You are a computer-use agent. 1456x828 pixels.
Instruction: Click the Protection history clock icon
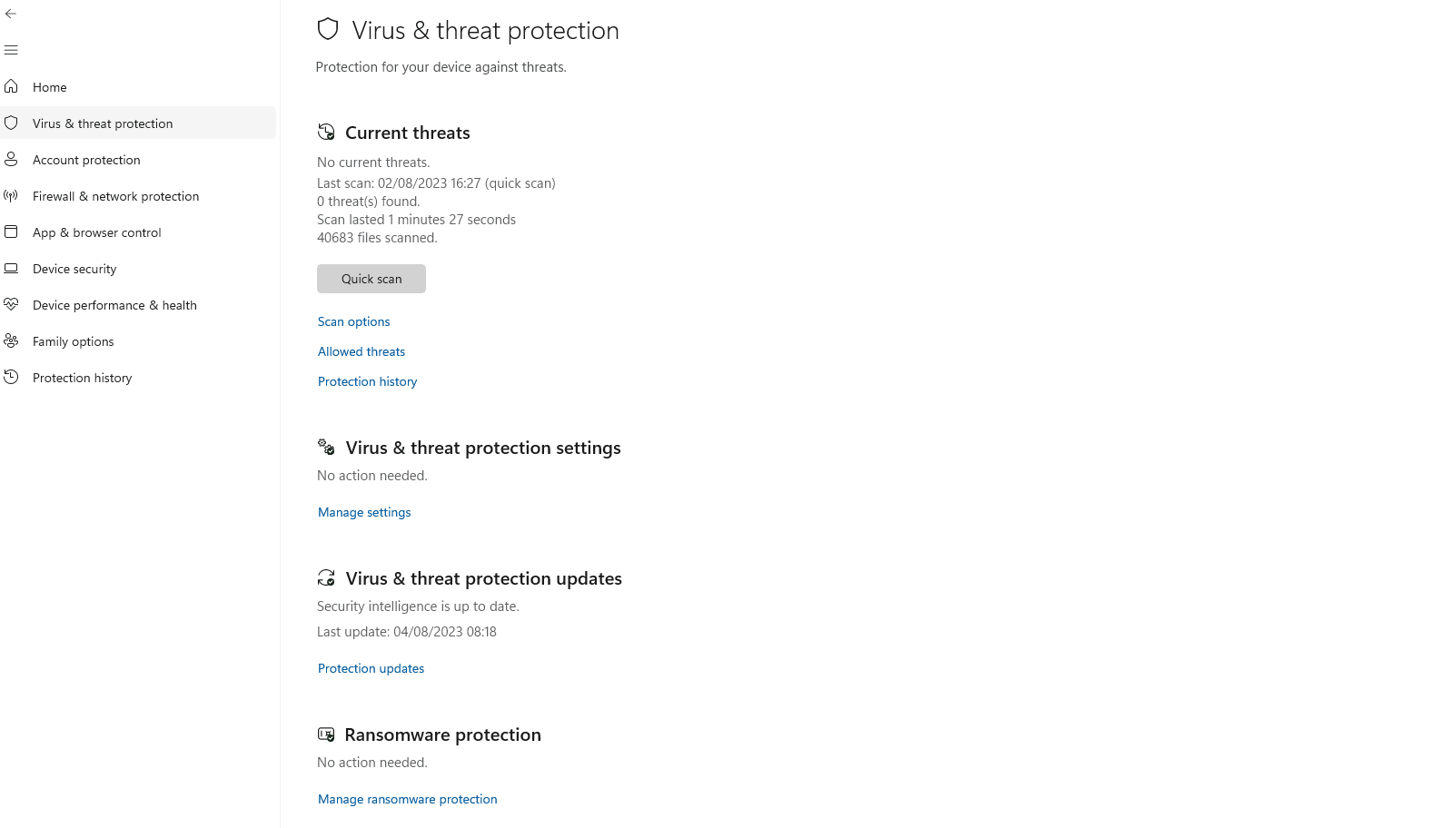coord(11,377)
